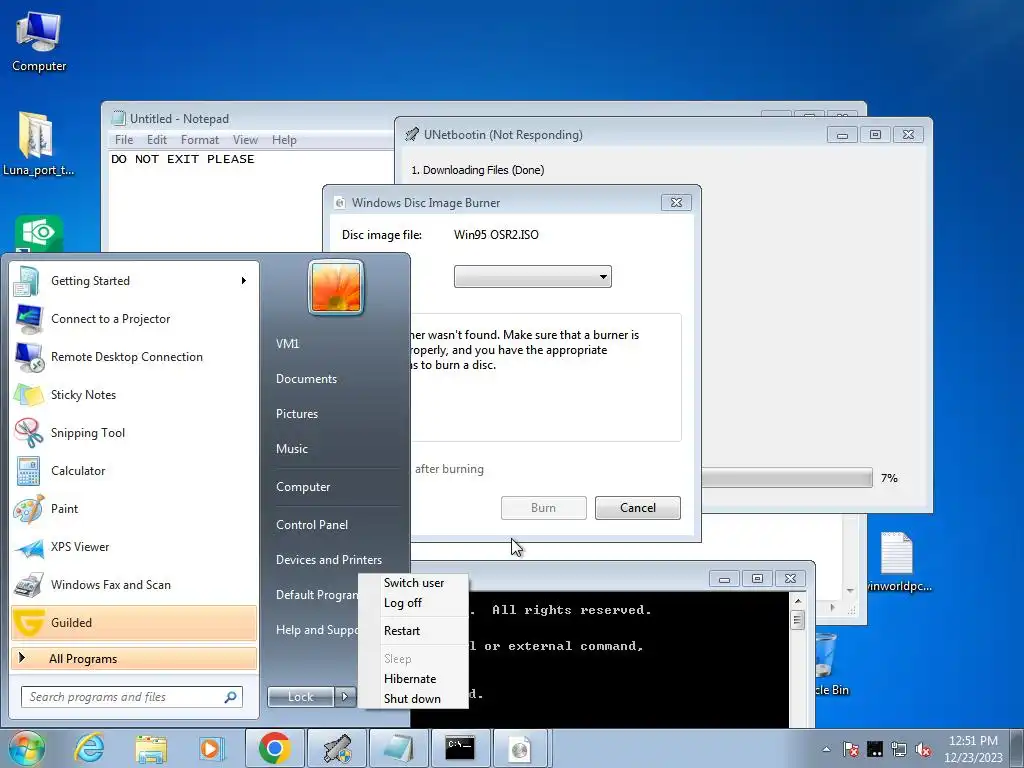Switch to Disc Image Burner taskbar icon

[x=520, y=748]
